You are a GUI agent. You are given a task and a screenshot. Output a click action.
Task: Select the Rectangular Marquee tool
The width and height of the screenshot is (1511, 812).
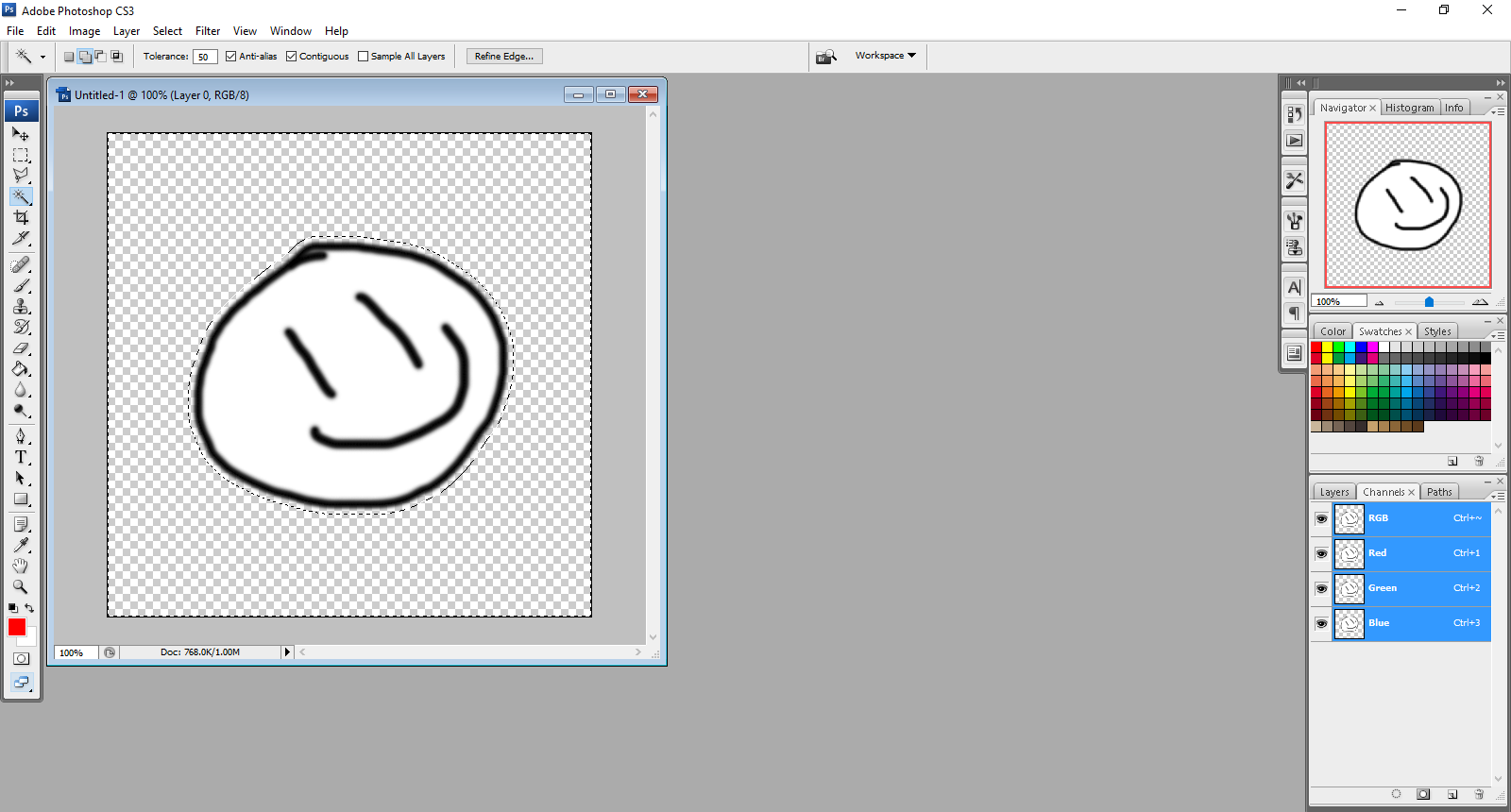[x=21, y=155]
